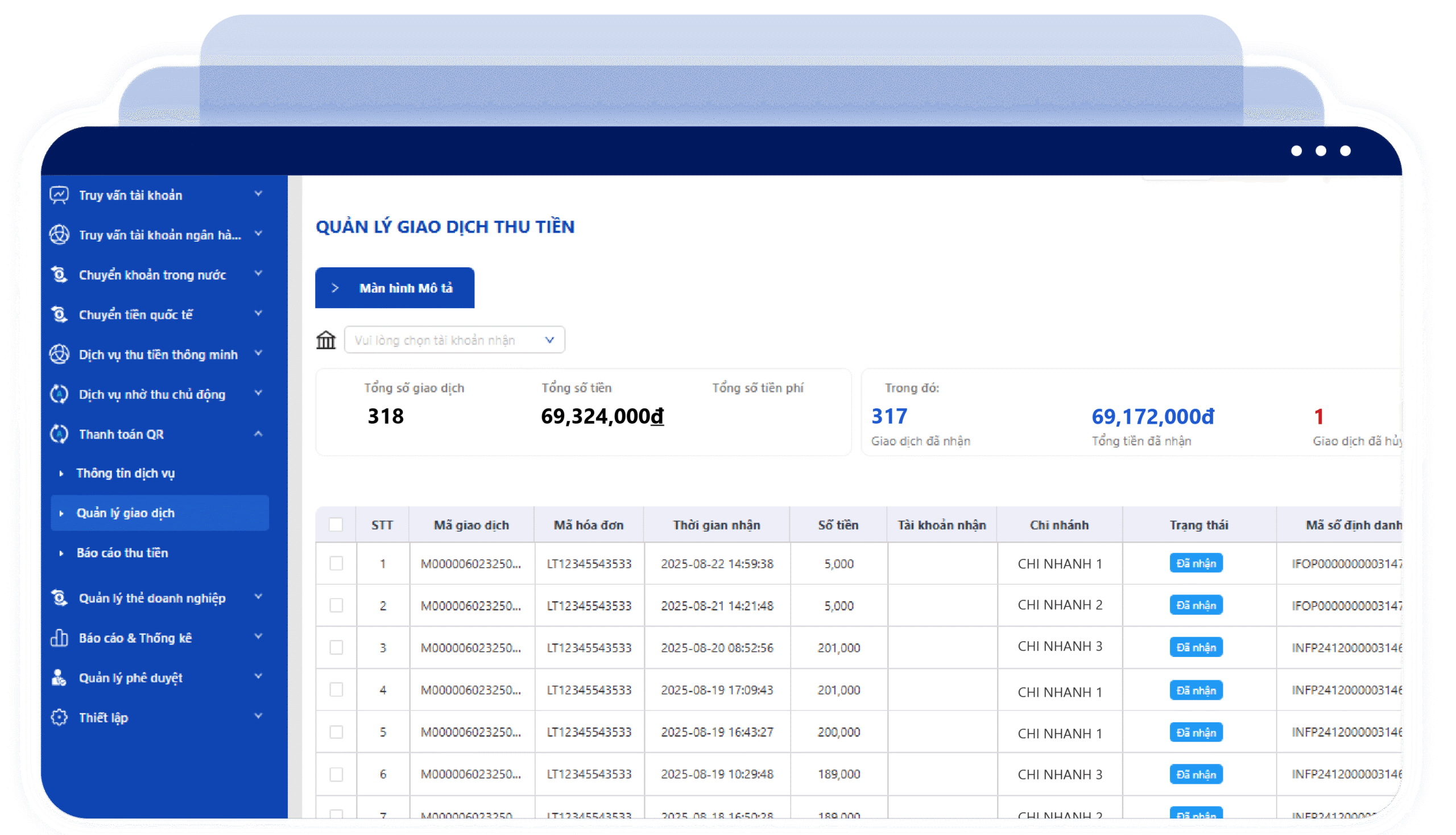
Task: Check the checkbox for transaction row 4
Action: pos(336,690)
